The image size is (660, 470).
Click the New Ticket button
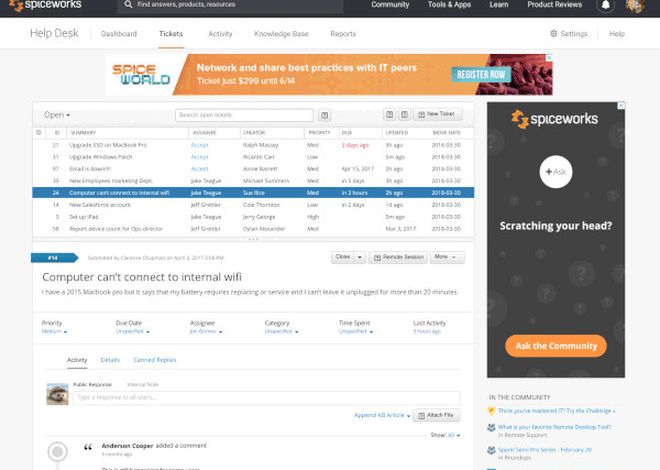pyautogui.click(x=438, y=114)
